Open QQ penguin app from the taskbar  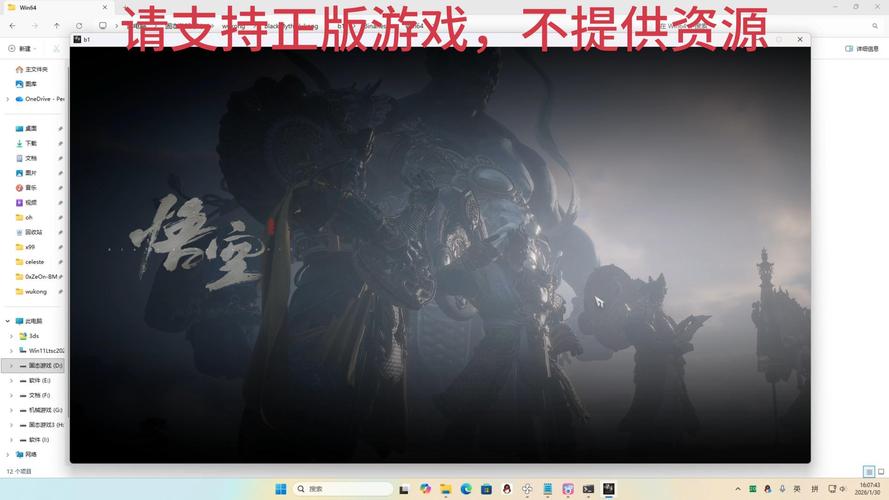tap(507, 489)
